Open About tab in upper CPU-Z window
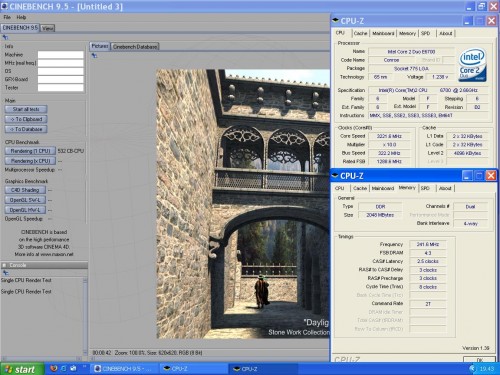The width and height of the screenshot is (500, 375). point(445,33)
